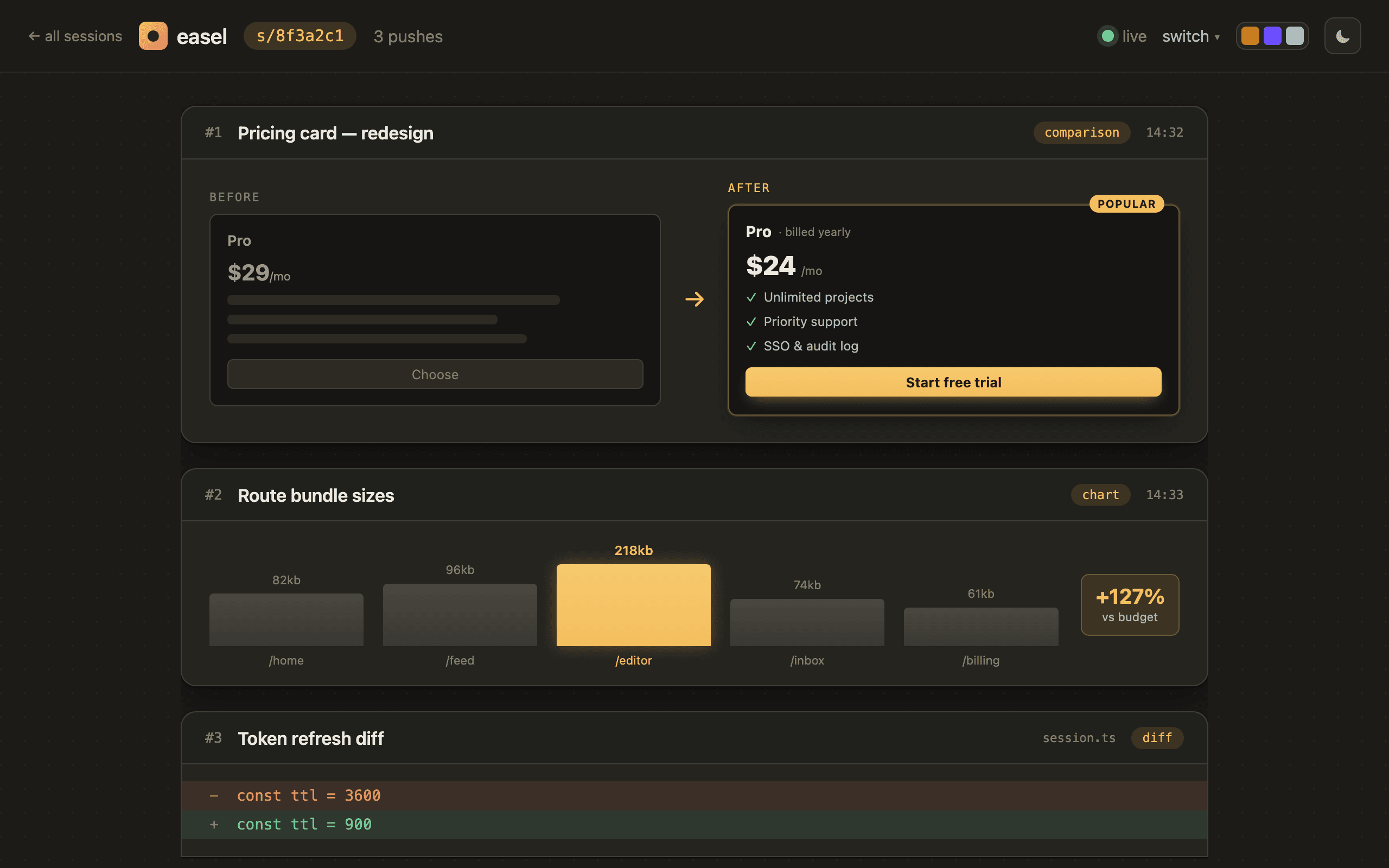
Task: Click the BEFORE label
Action: tap(234, 197)
